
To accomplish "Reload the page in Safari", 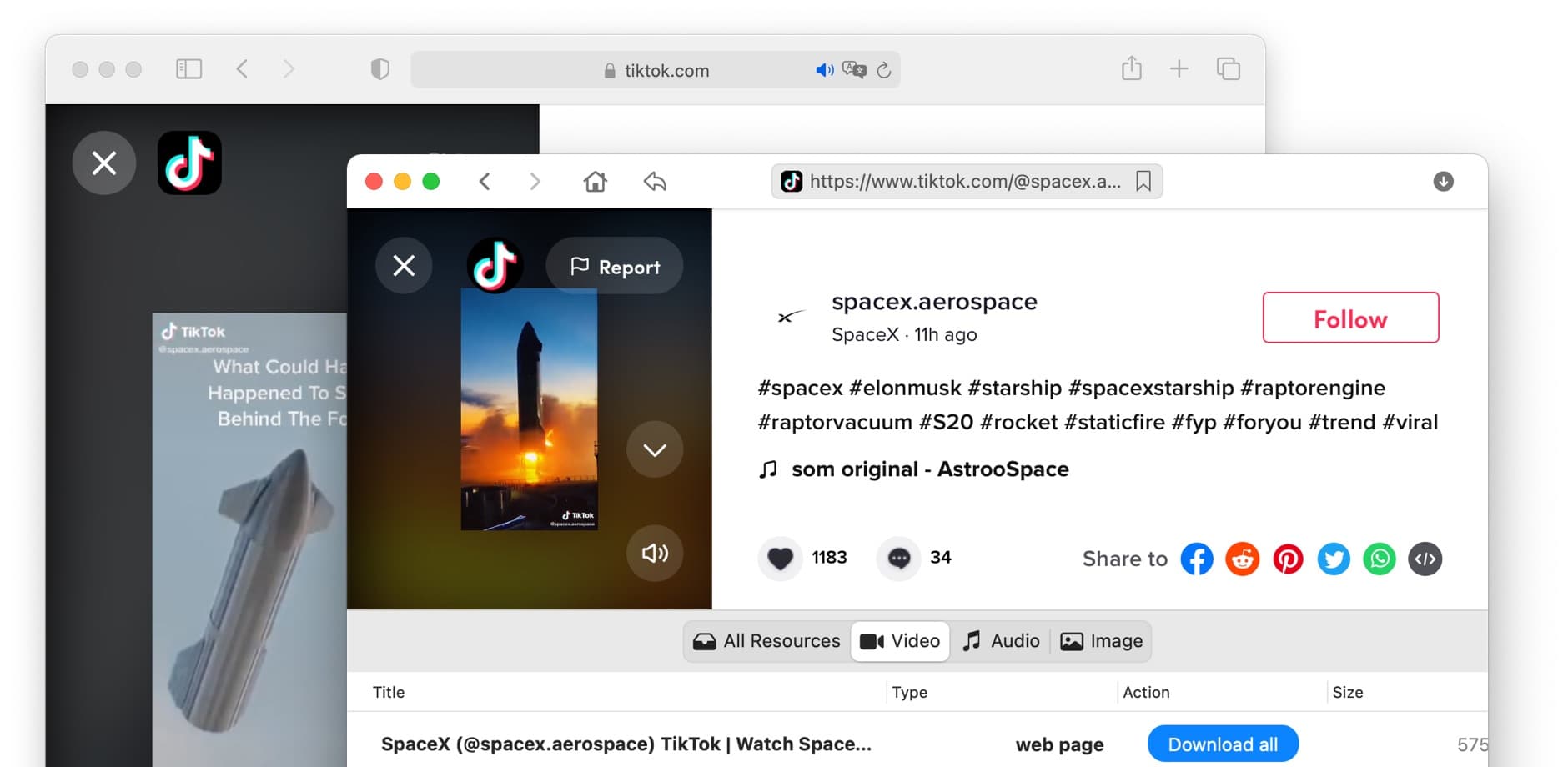I will click(x=884, y=70).
